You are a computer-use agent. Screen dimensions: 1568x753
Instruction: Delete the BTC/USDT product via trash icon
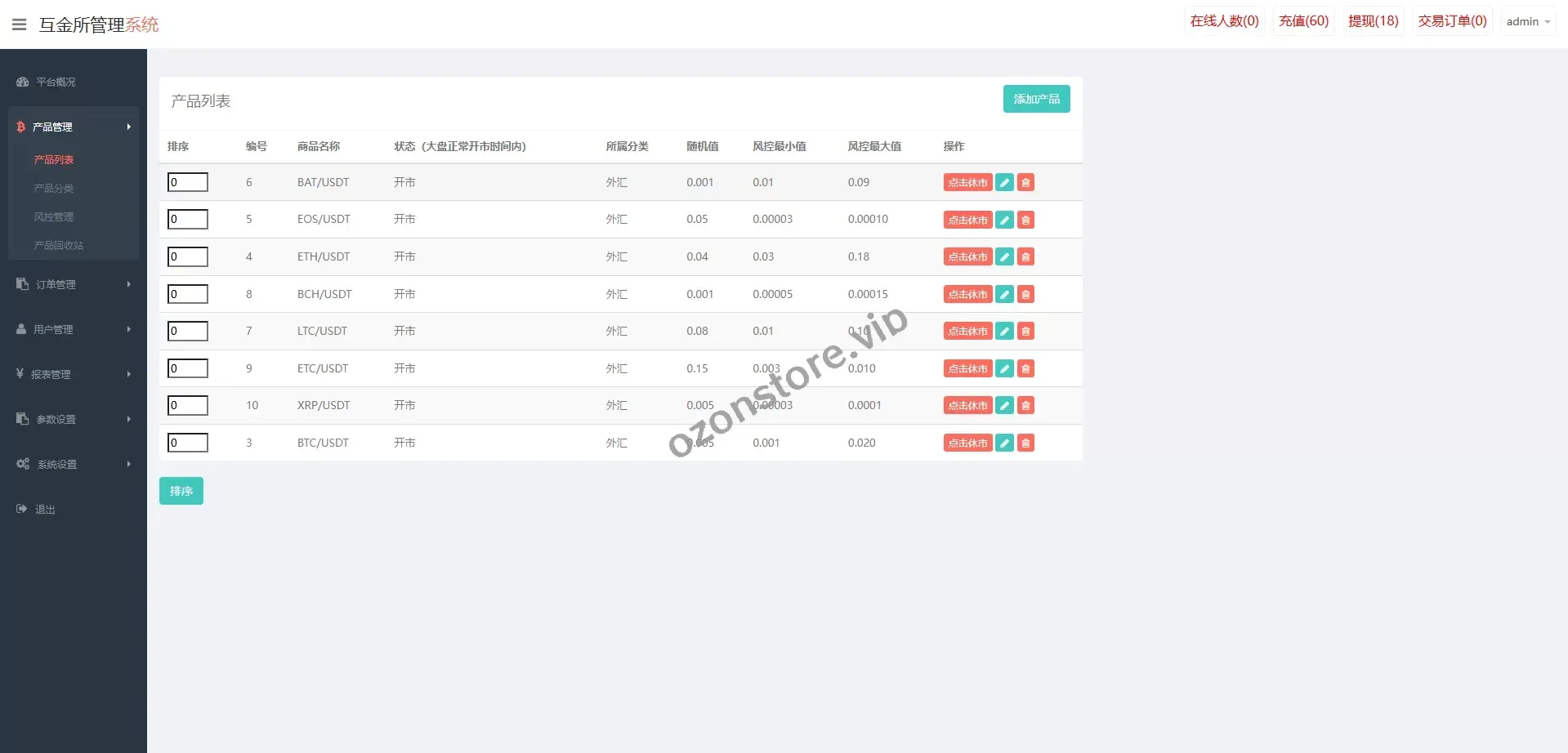[1025, 443]
